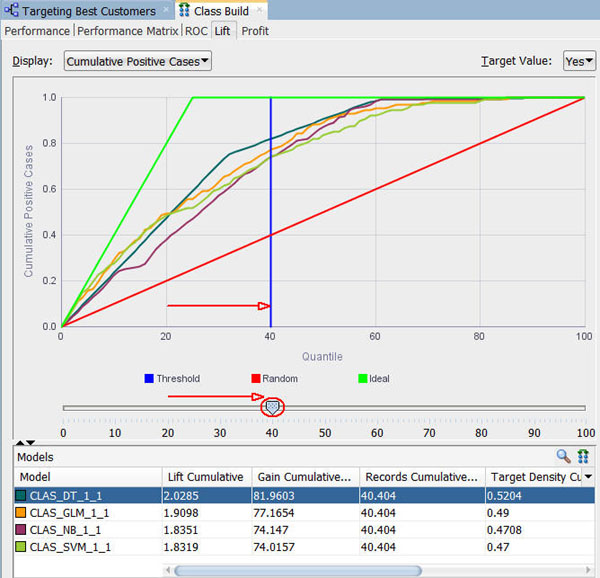Click Lift Cumulative value 2.0285
Screen dimensions: 600x578
(x=181, y=496)
